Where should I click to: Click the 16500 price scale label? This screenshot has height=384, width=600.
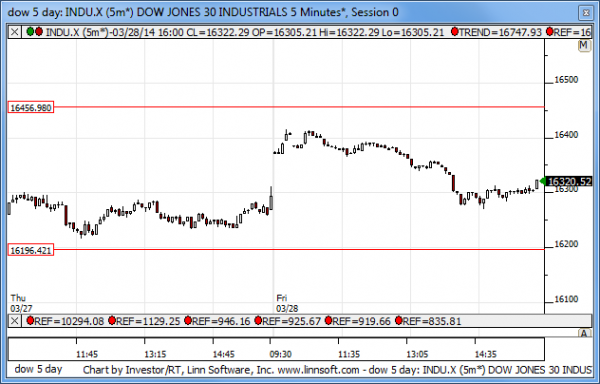click(x=566, y=80)
